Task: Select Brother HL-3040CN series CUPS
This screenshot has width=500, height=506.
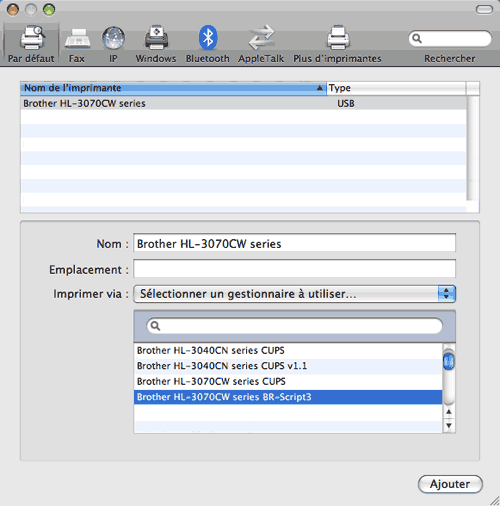Action: 288,351
